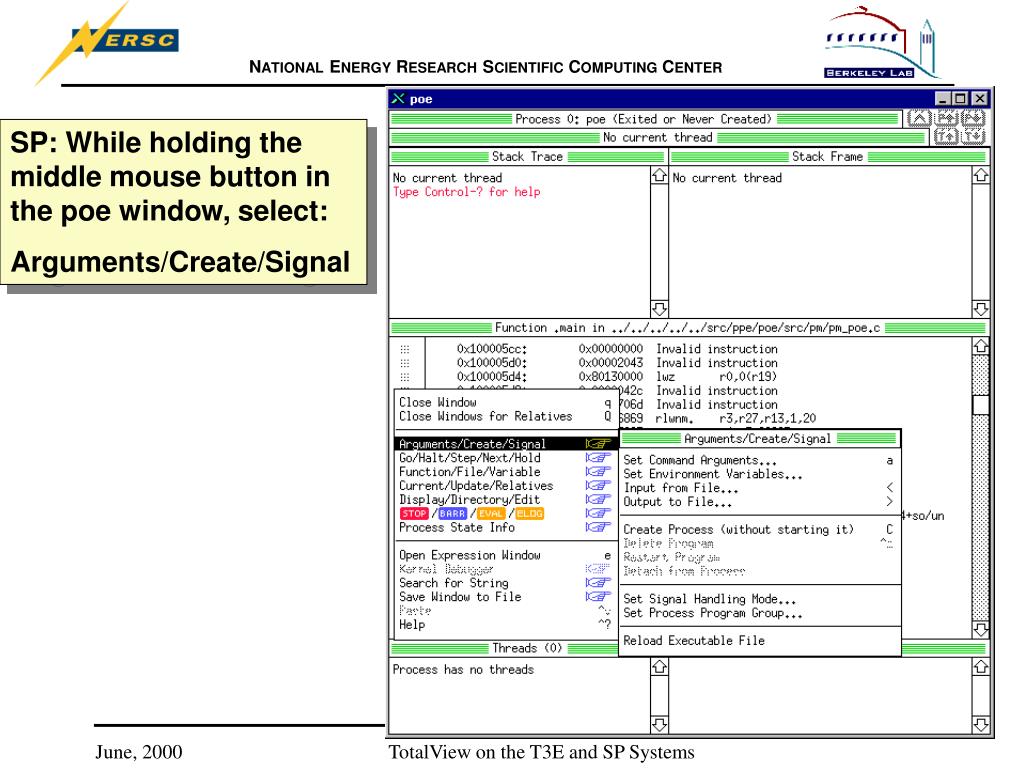
Task: Click source pane scroll-down arrow
Action: (x=980, y=630)
